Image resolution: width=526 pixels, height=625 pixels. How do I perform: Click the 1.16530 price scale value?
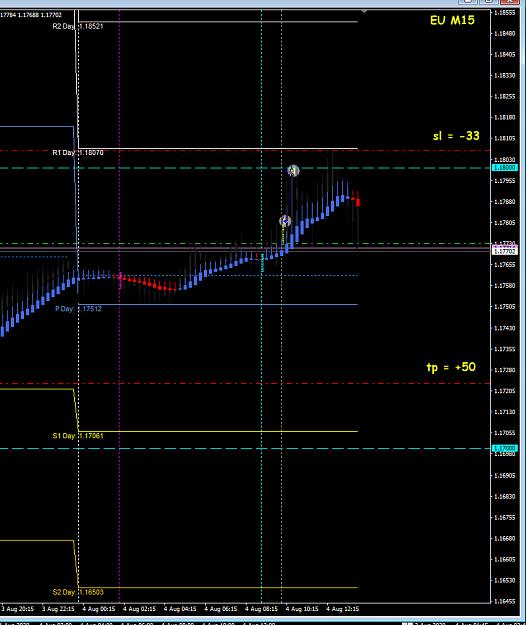(504, 580)
